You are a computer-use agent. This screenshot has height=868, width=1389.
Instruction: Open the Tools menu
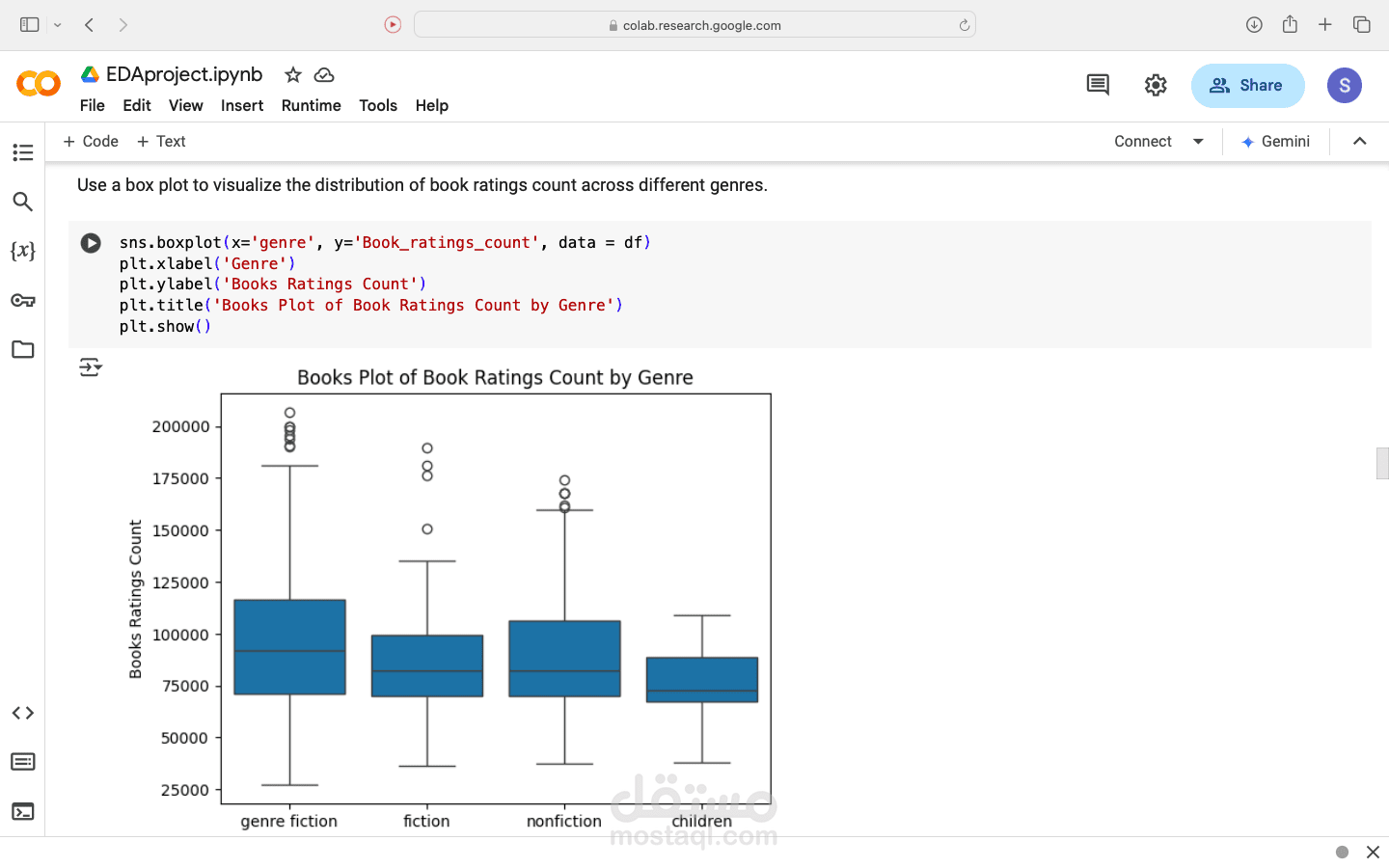click(x=378, y=105)
